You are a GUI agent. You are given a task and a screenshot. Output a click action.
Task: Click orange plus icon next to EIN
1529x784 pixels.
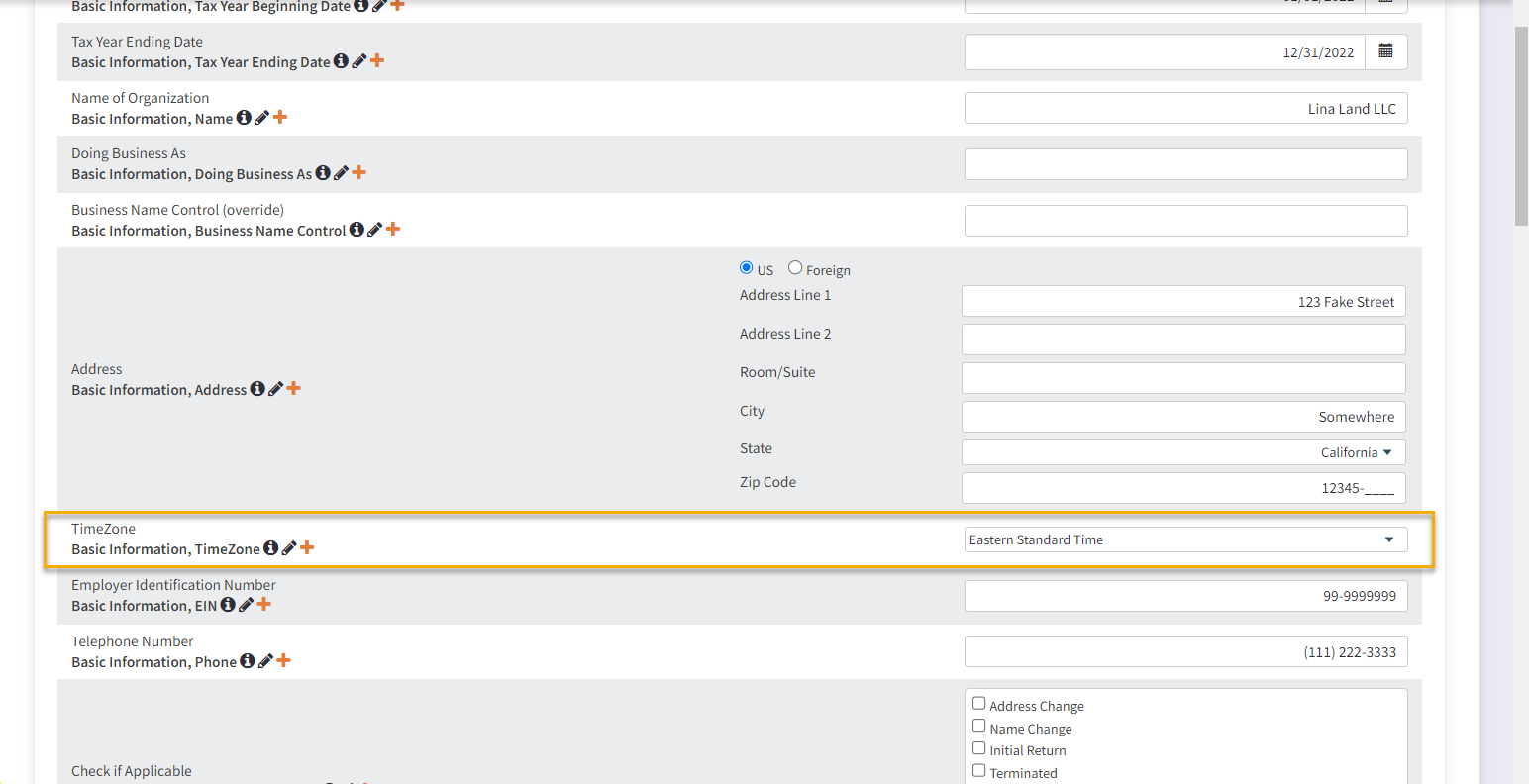[263, 605]
